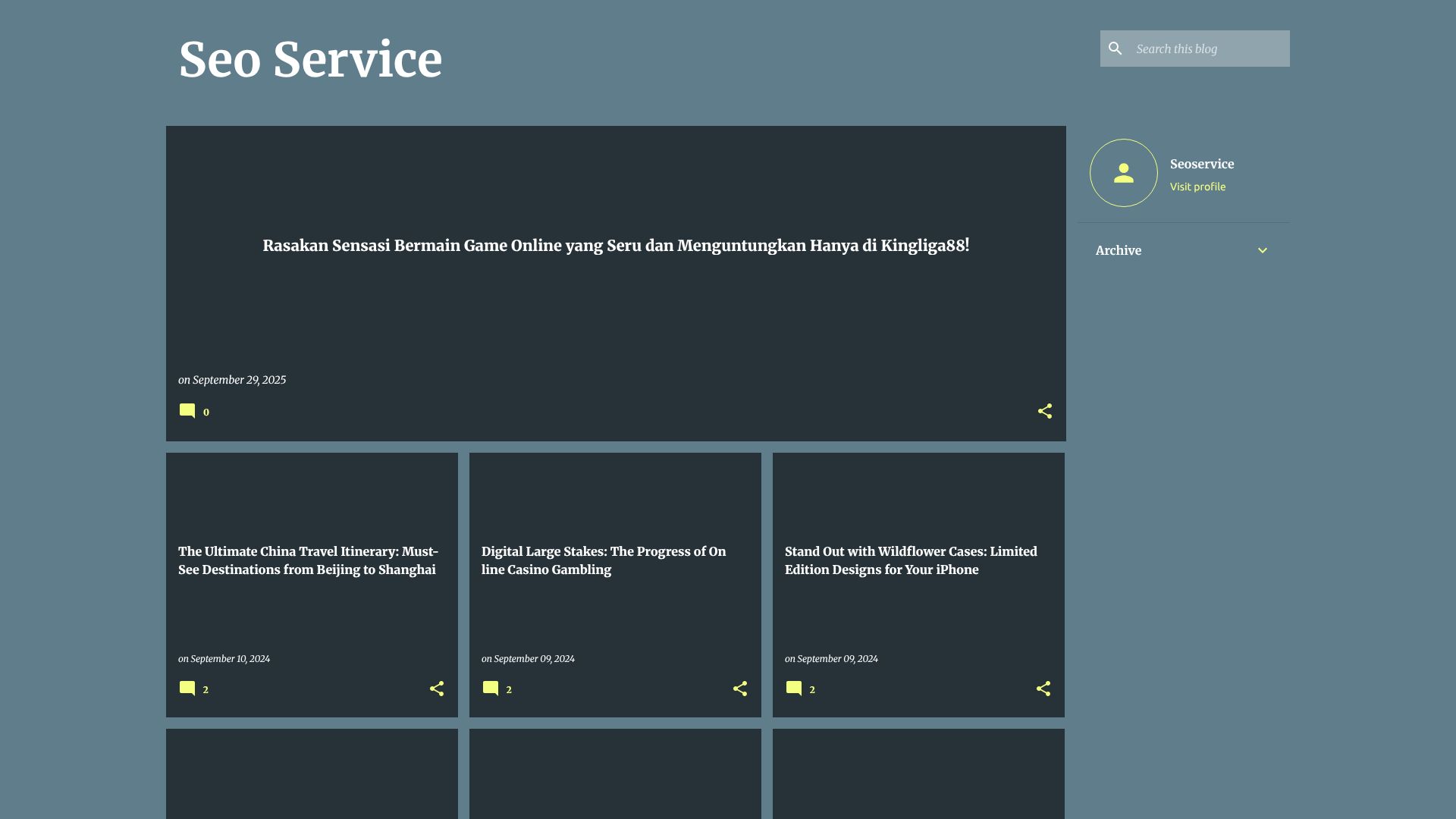Click the Archive heading
Screen dimensions: 1456x819
(x=1119, y=250)
